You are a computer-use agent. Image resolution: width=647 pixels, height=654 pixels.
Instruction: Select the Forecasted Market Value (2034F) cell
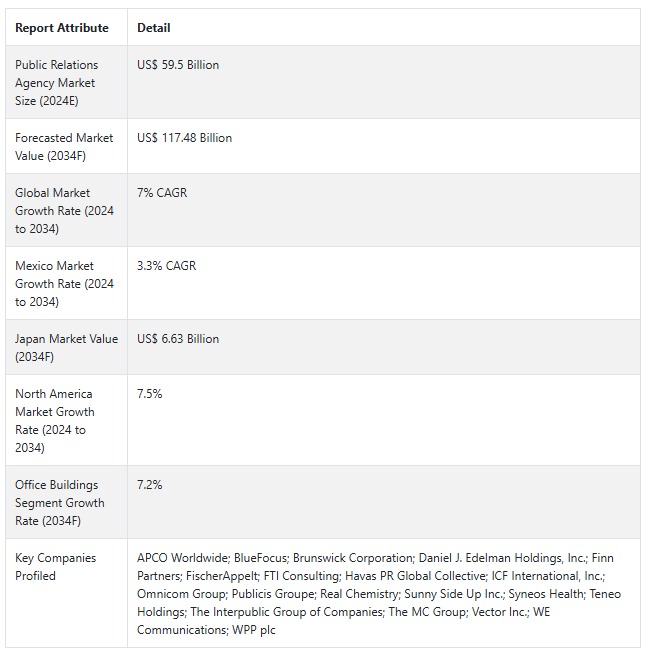[64, 146]
